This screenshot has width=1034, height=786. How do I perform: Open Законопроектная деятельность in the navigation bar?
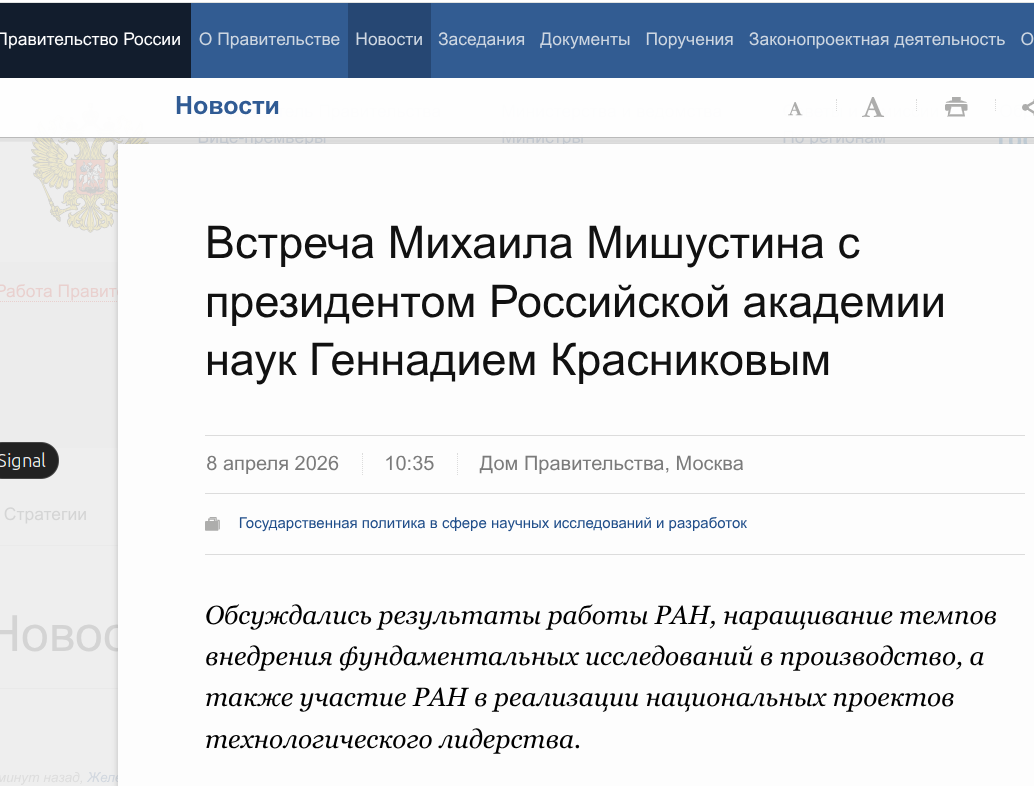(877, 39)
